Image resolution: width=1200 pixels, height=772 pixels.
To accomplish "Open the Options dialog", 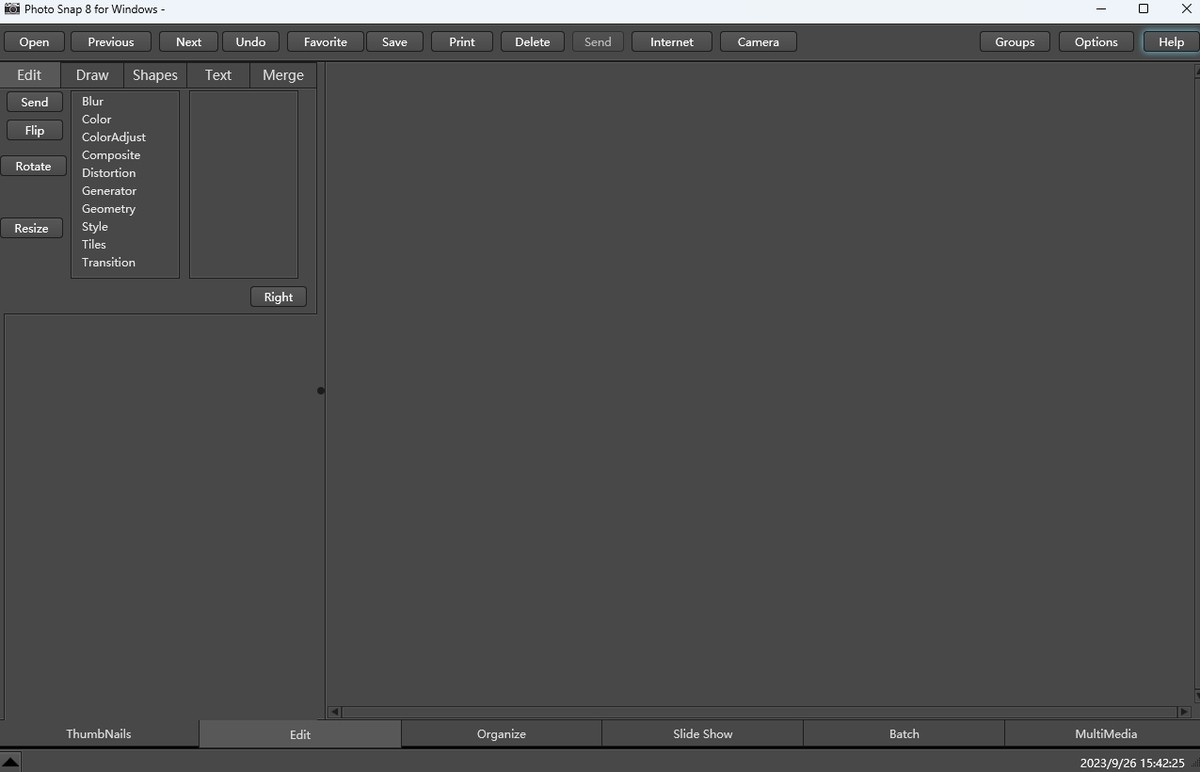I will 1096,42.
